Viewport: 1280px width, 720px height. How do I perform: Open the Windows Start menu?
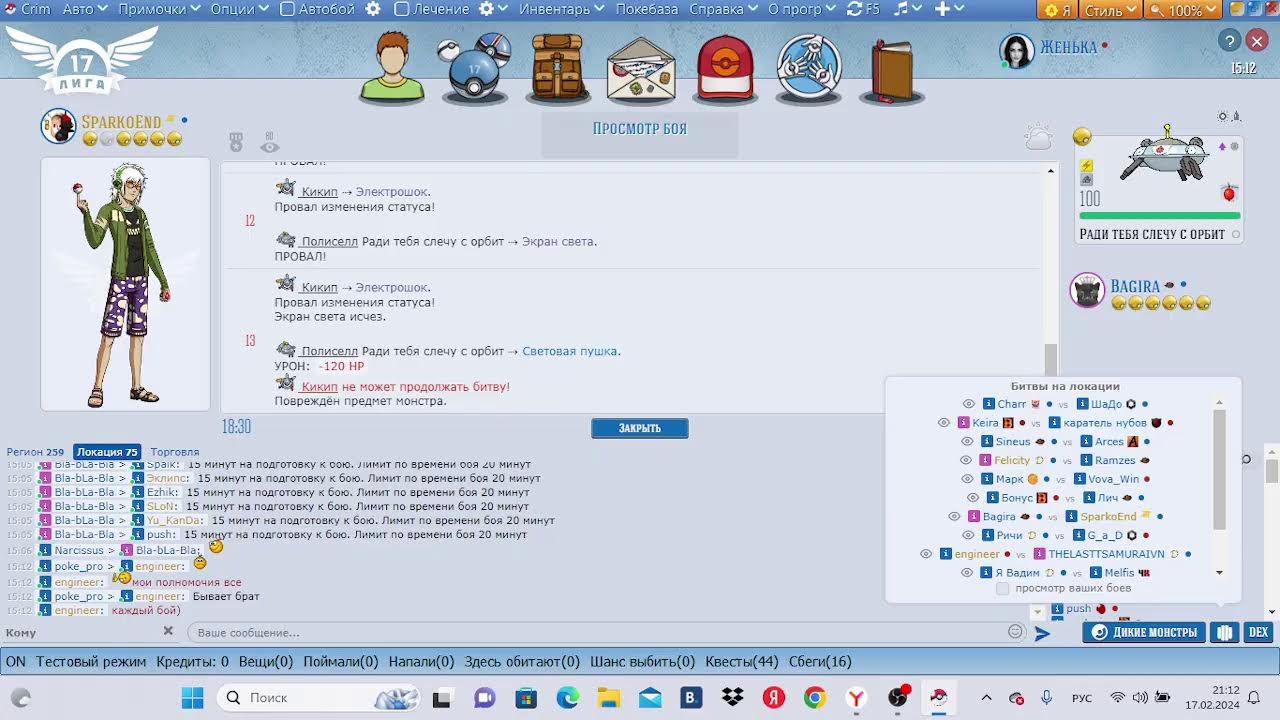click(x=192, y=697)
